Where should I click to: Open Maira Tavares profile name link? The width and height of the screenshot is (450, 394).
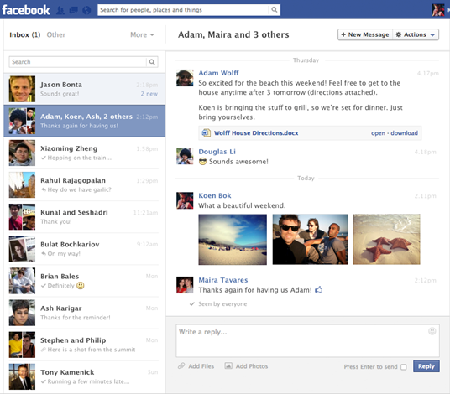pos(223,280)
